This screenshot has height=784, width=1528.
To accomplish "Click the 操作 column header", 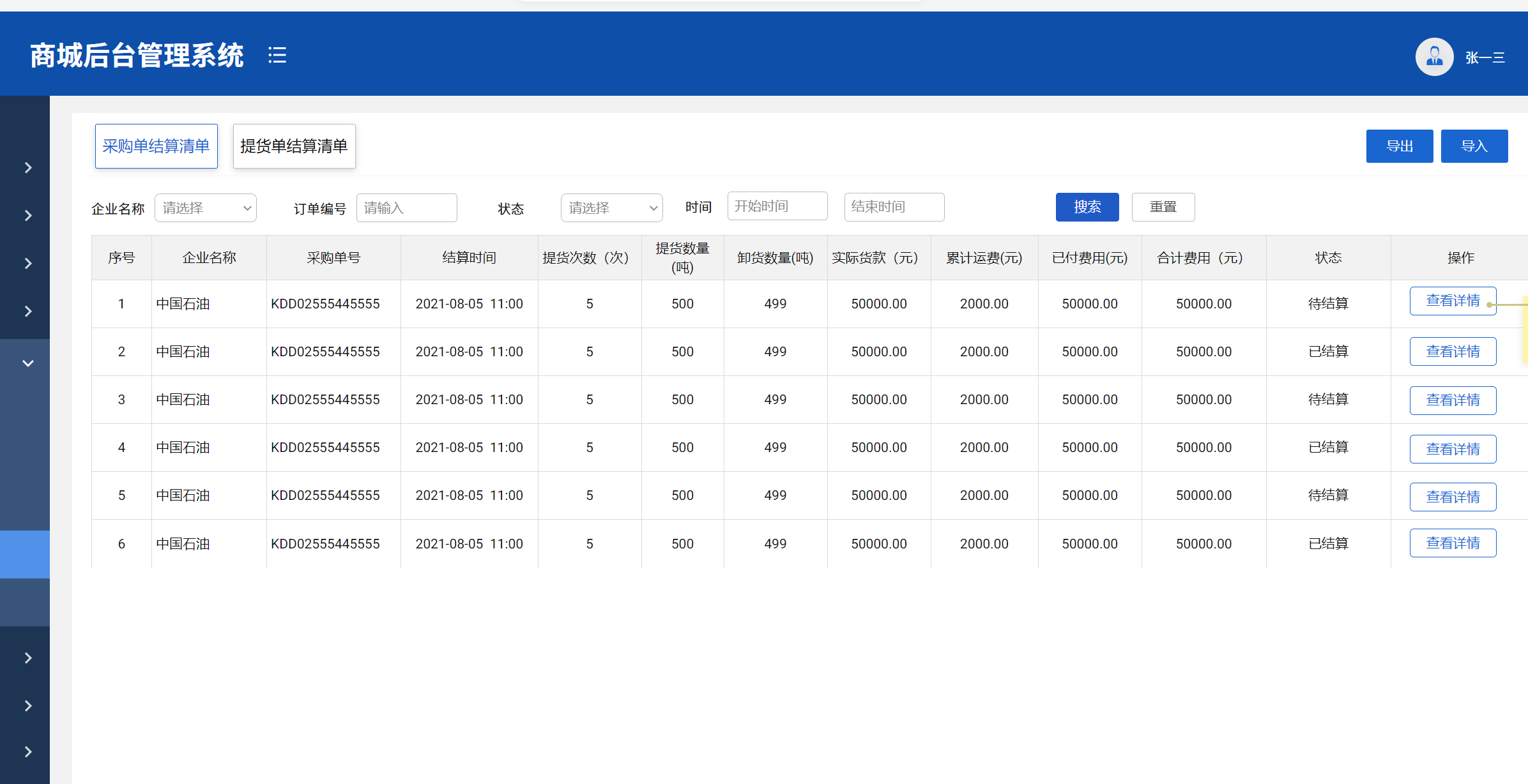I will [x=1460, y=257].
